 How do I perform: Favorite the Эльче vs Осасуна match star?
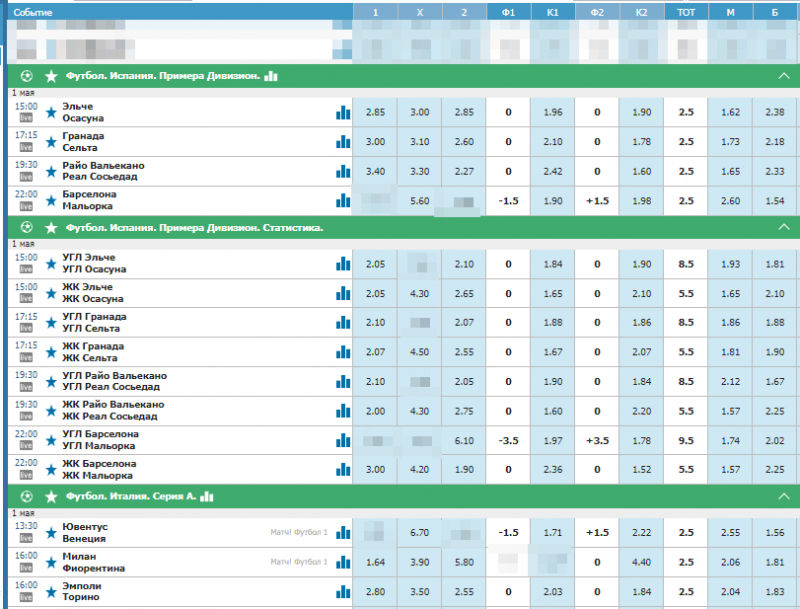click(50, 112)
